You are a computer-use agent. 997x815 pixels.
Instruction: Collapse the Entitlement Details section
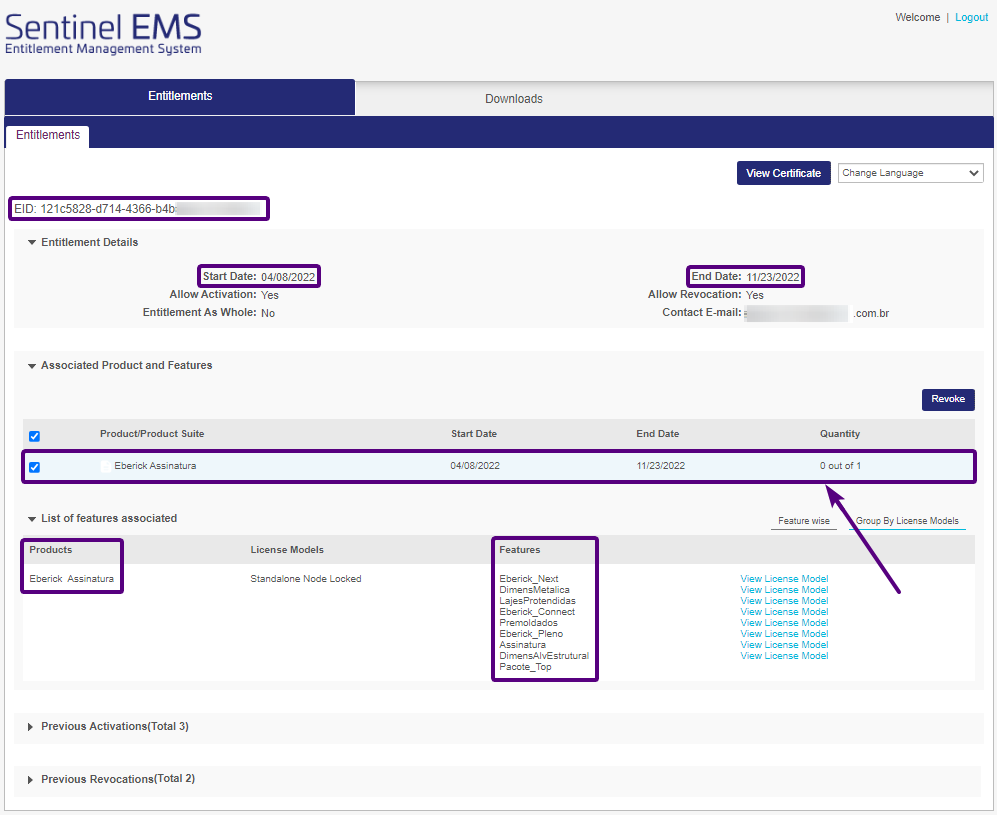32,242
